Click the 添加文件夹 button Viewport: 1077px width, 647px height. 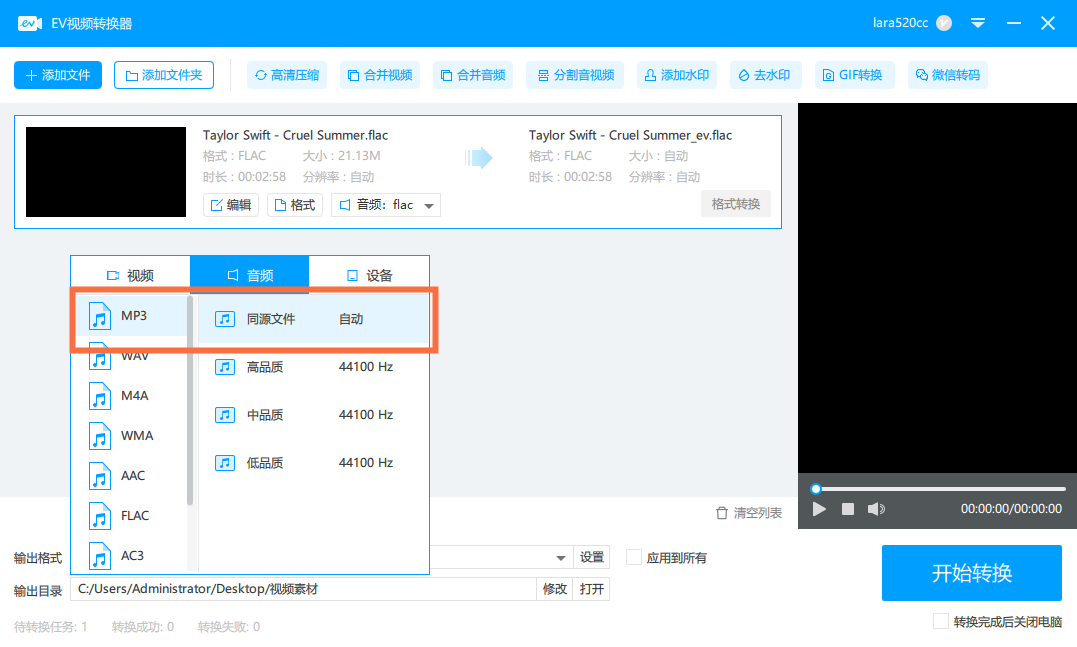163,75
